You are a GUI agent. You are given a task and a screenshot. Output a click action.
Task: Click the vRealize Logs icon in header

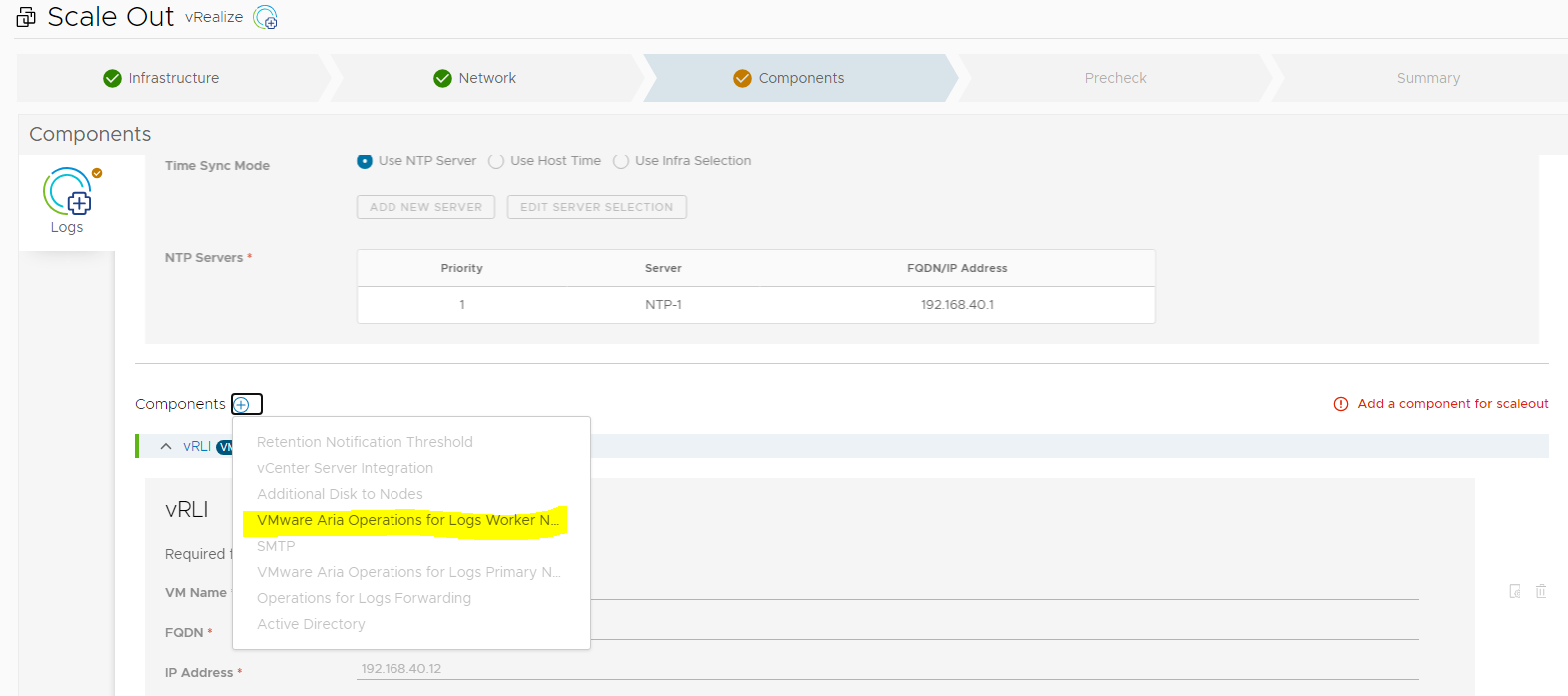[x=265, y=17]
